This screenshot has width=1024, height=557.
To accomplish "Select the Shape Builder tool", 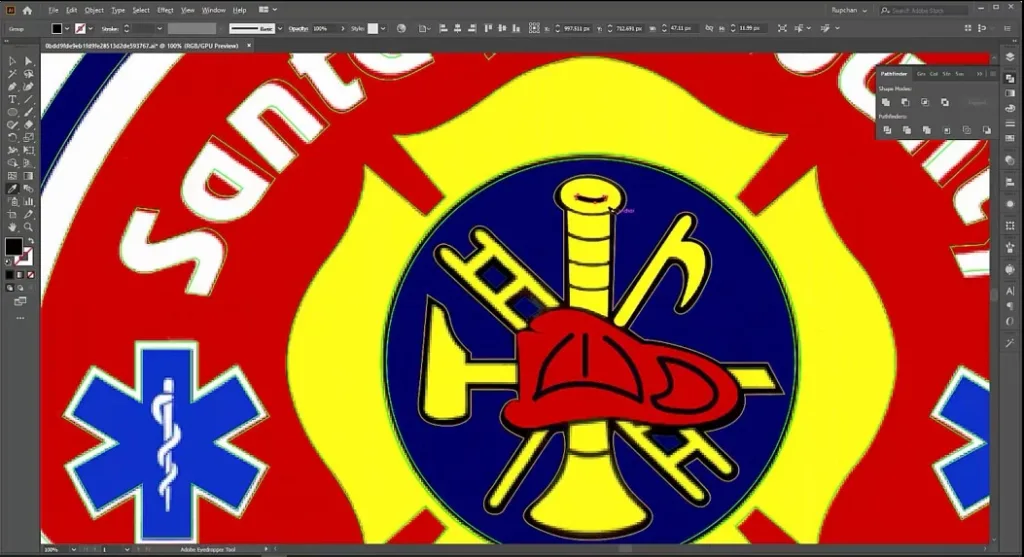I will (12, 163).
